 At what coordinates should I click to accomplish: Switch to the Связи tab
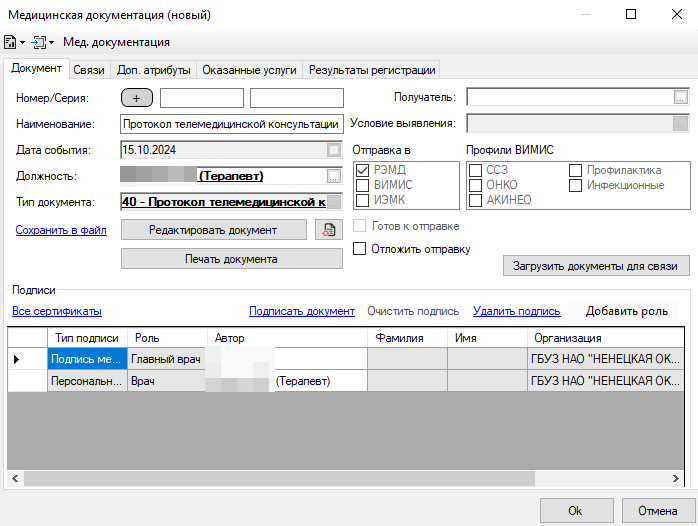[89, 70]
